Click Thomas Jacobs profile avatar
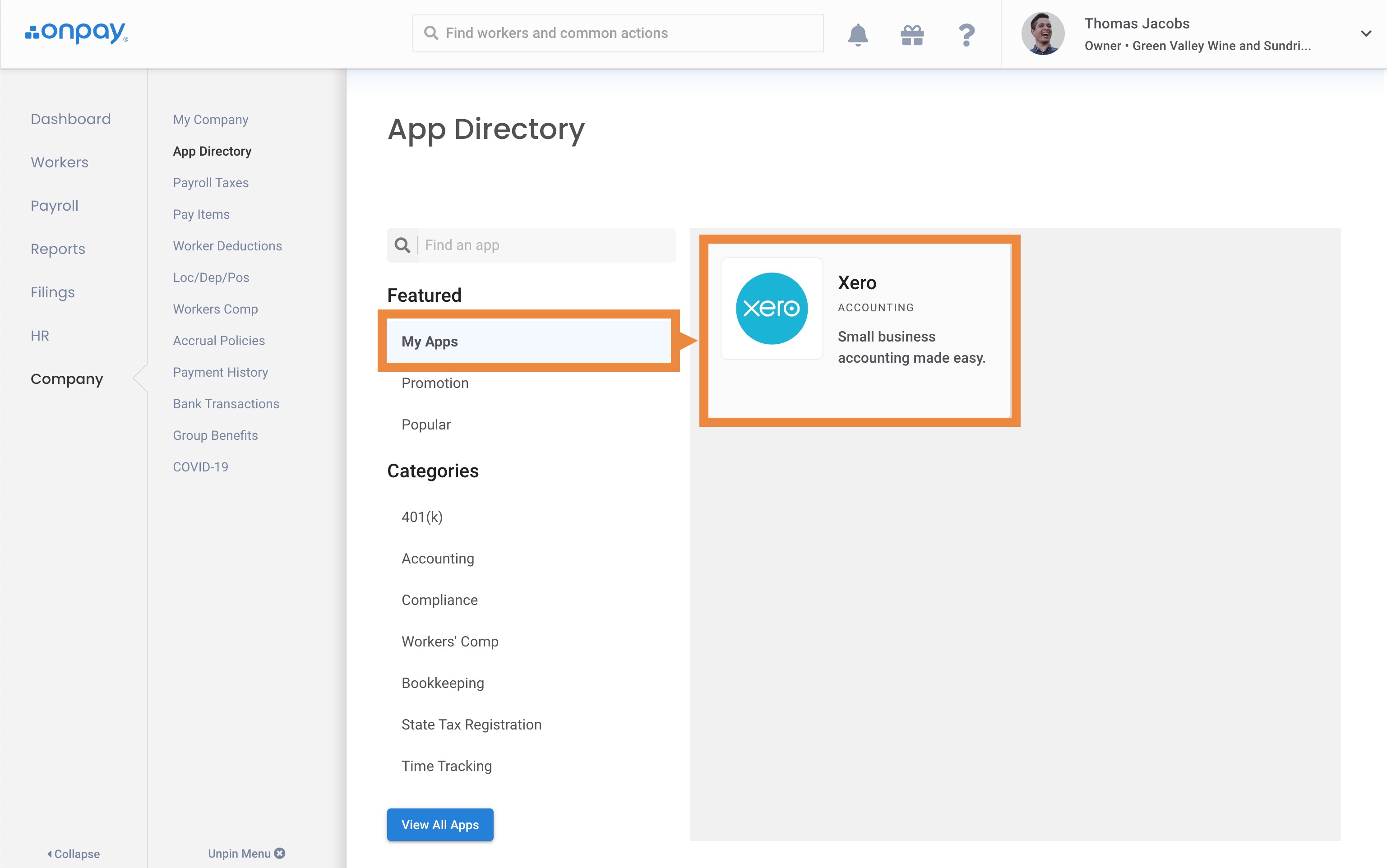Image resolution: width=1387 pixels, height=868 pixels. point(1043,33)
